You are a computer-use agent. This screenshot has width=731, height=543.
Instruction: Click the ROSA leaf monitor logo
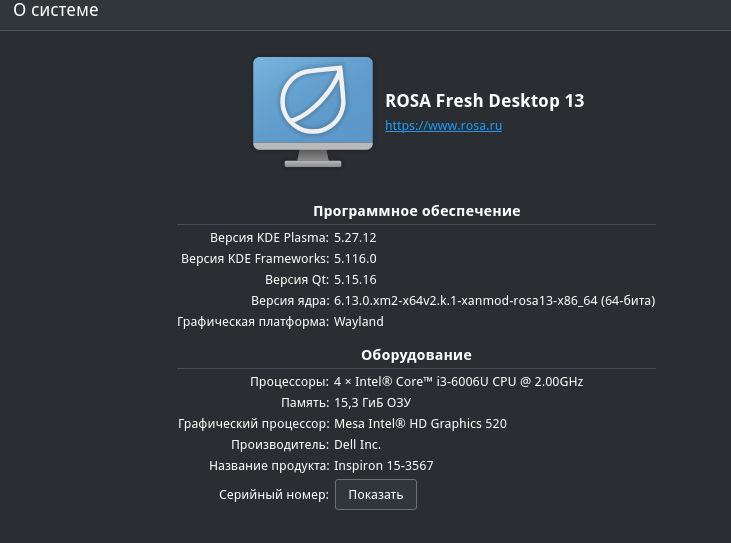tap(312, 108)
